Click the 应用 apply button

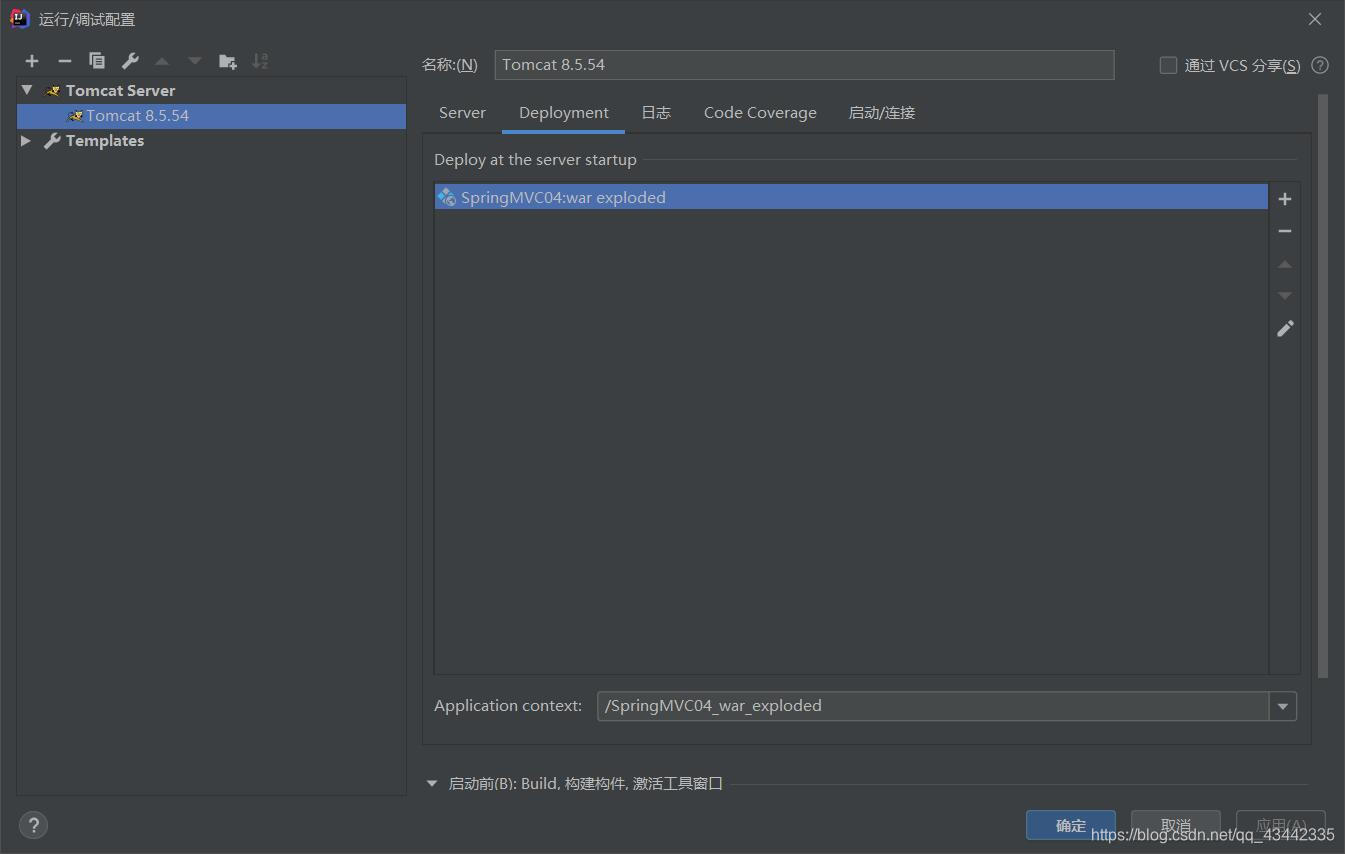pos(1281,825)
